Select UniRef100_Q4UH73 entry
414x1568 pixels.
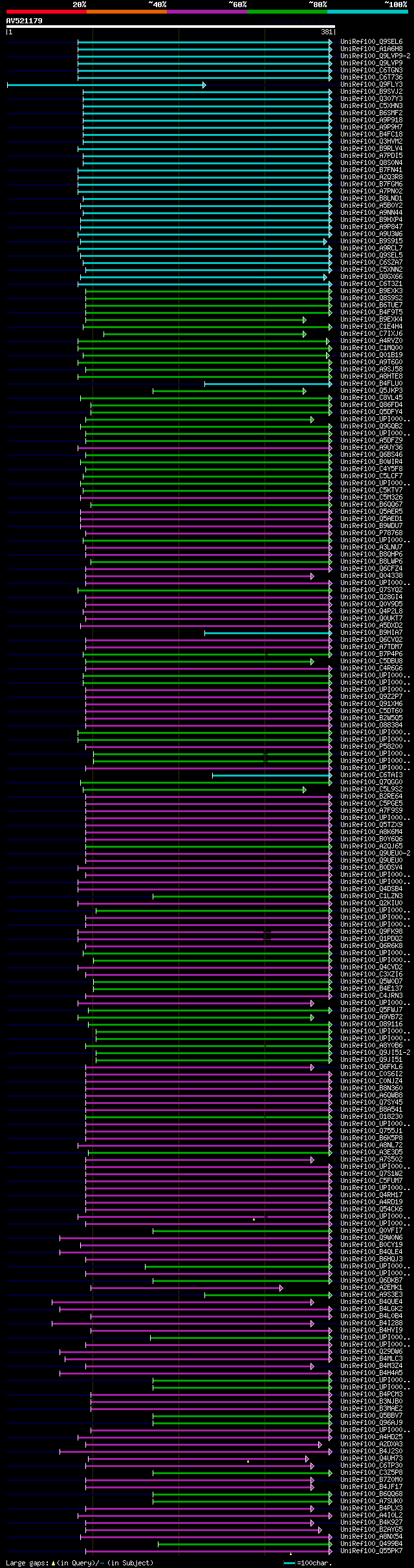(371, 1459)
